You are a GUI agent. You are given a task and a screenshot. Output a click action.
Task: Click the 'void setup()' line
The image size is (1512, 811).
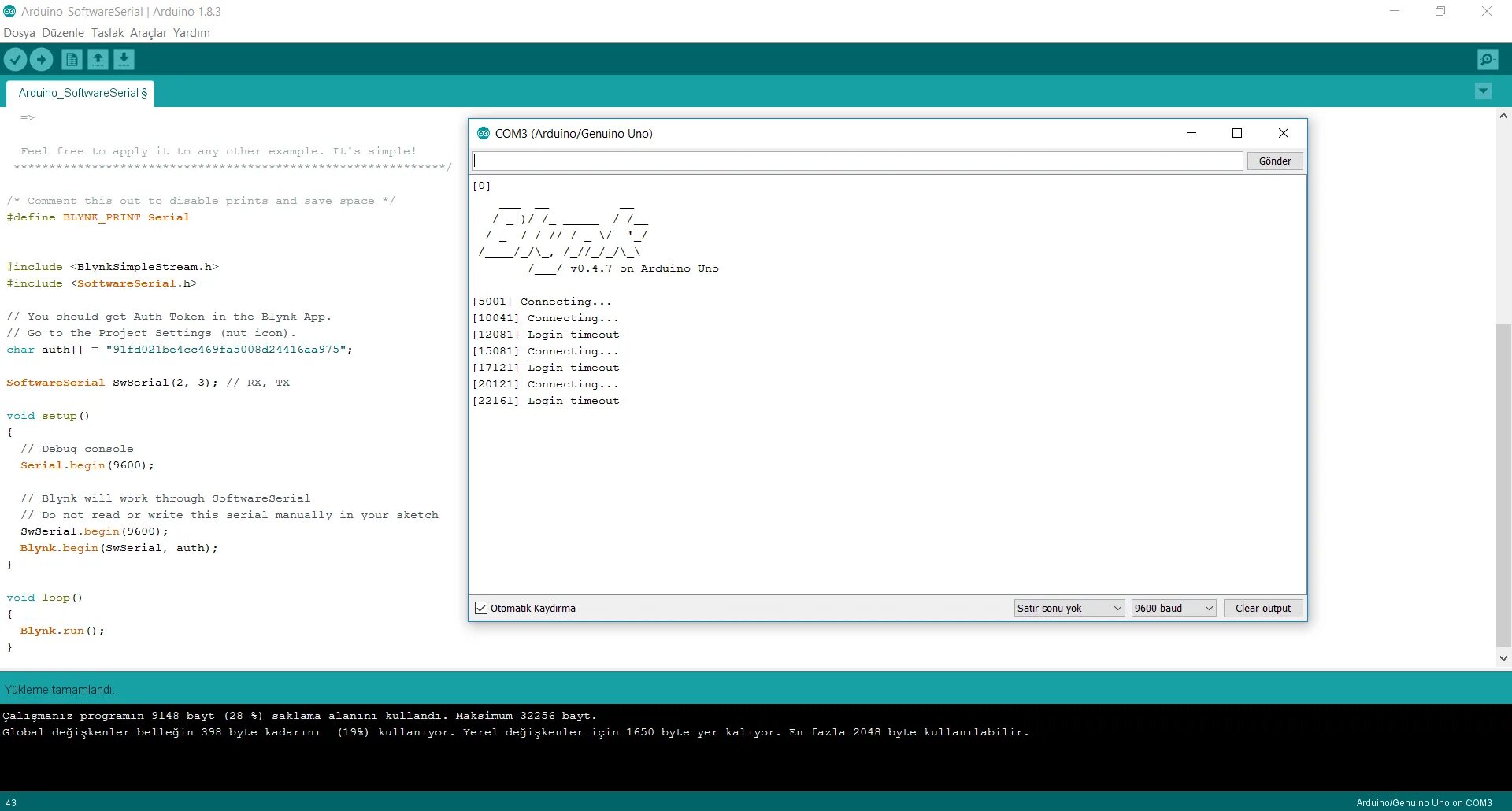click(x=48, y=416)
